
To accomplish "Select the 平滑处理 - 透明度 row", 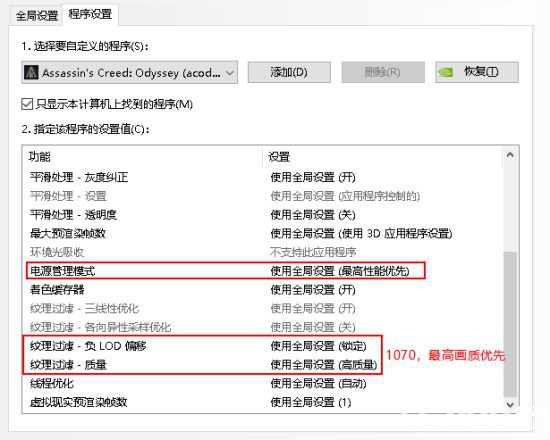I will coord(263,215).
